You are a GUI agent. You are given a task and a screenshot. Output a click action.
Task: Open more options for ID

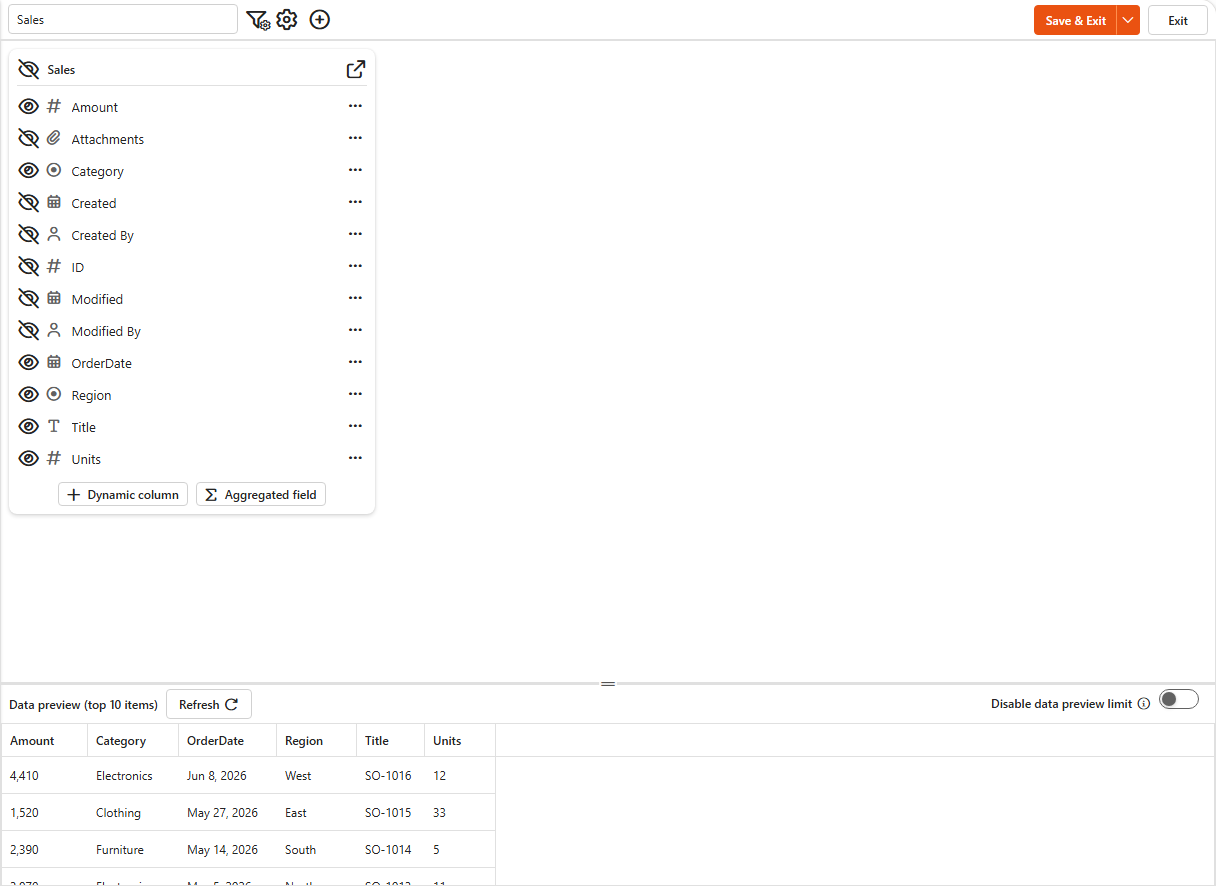[355, 266]
